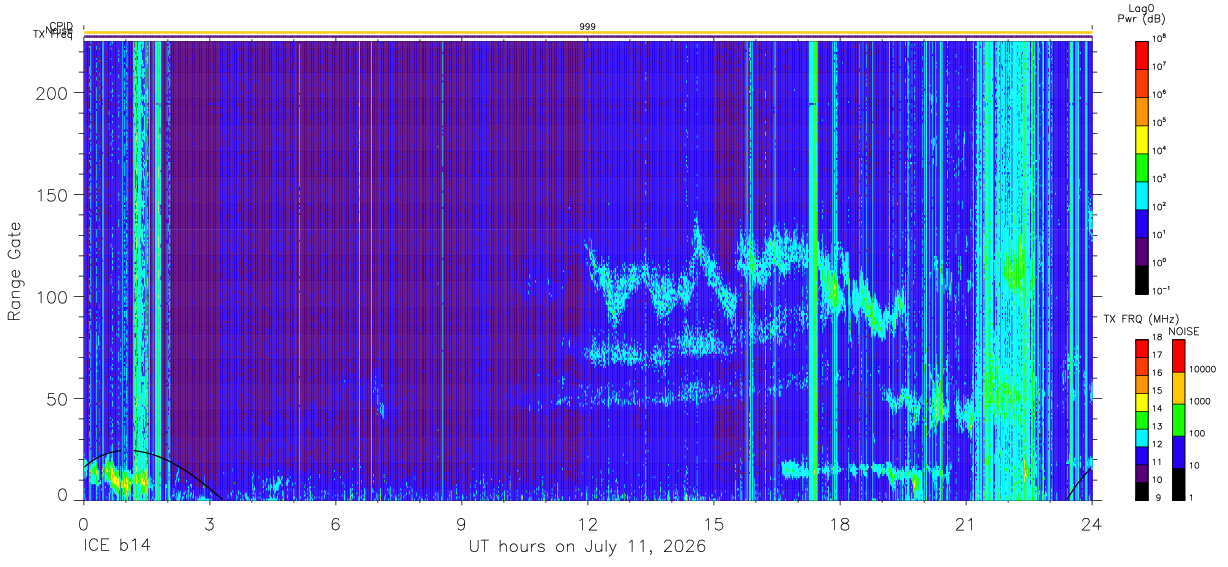Click the orange CPID bar atop the plot
Image resolution: width=1228 pixels, height=567 pixels.
588,32
